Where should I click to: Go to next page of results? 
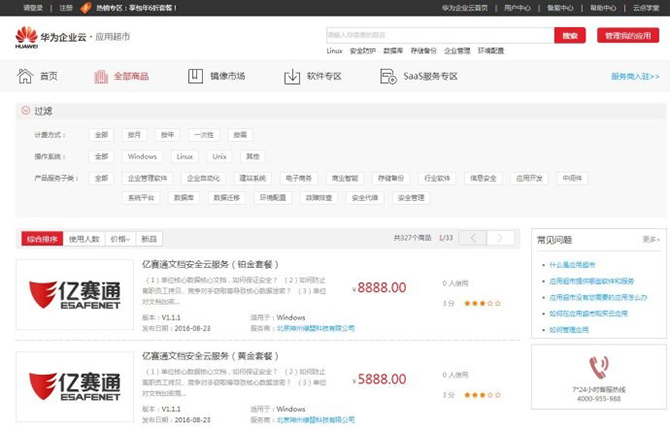click(x=501, y=238)
